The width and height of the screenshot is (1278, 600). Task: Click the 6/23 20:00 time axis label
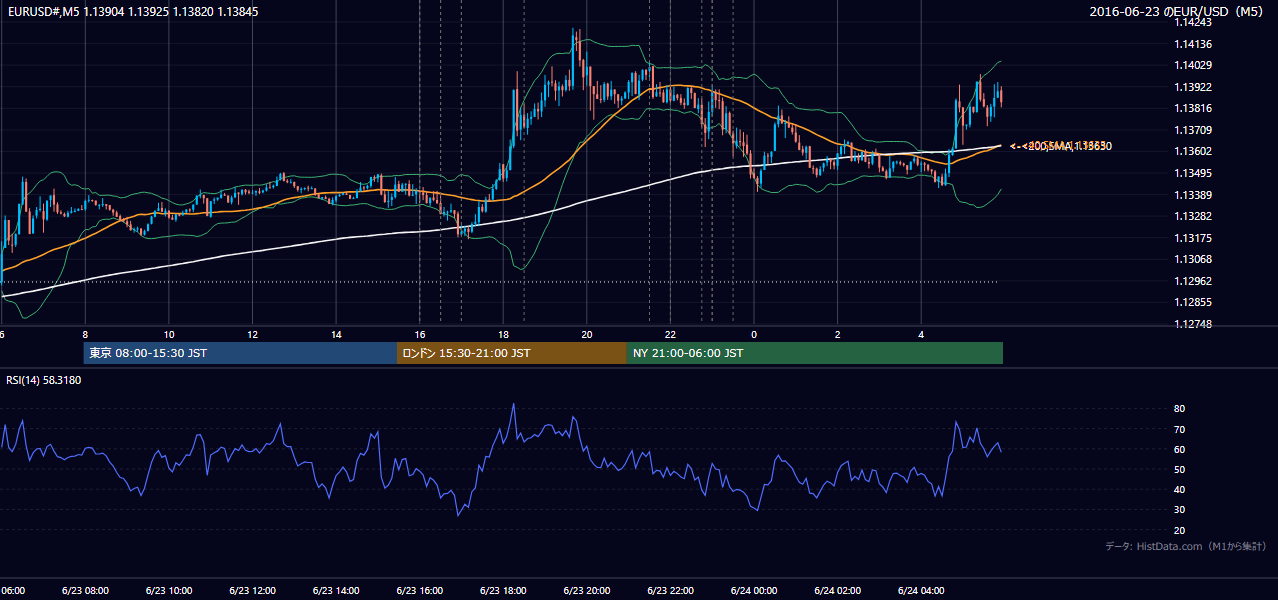pos(587,591)
